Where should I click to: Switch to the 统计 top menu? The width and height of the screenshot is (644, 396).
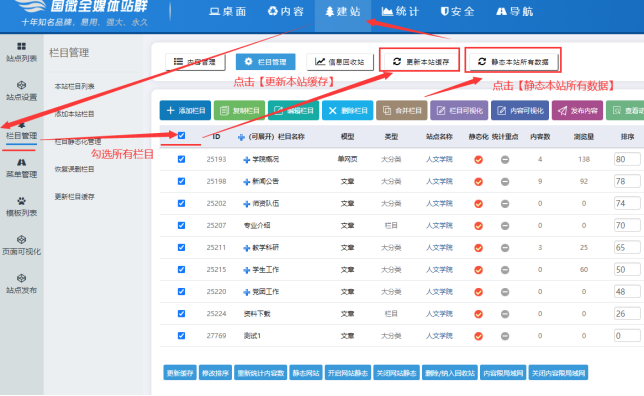400,12
